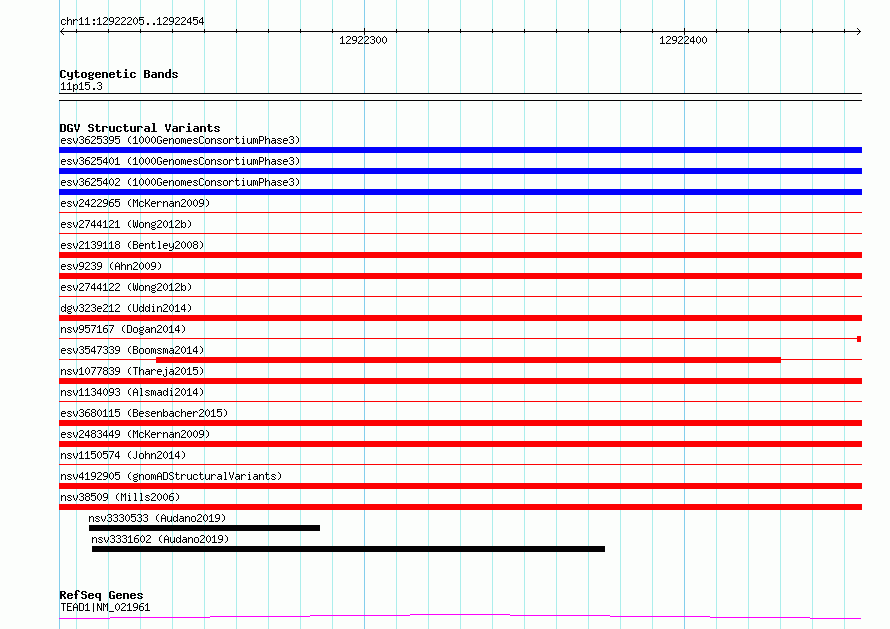Click the thin red line under esv2422965
Screen dimensions: 890x629
click(x=460, y=213)
